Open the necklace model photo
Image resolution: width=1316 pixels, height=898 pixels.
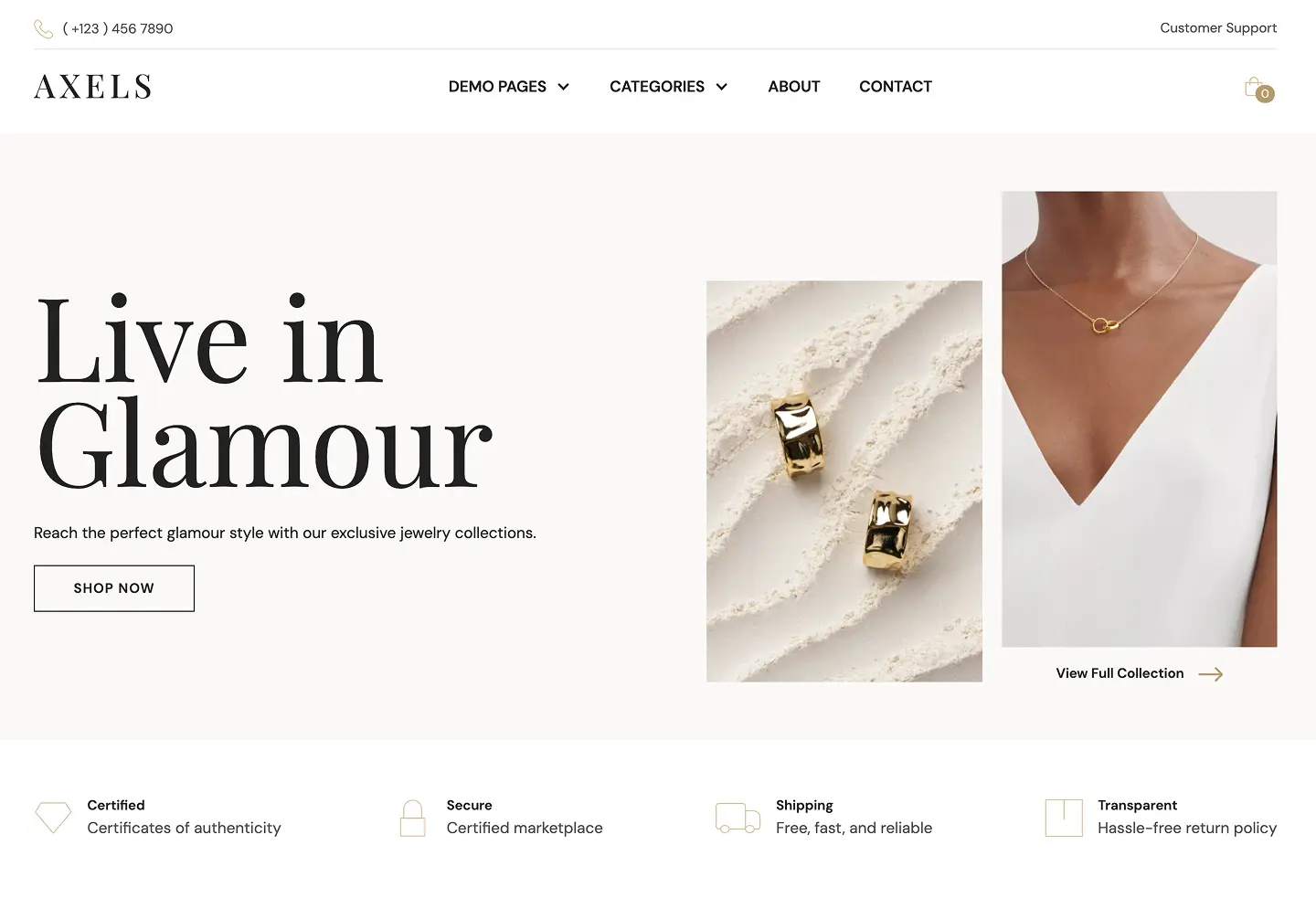tap(1140, 419)
